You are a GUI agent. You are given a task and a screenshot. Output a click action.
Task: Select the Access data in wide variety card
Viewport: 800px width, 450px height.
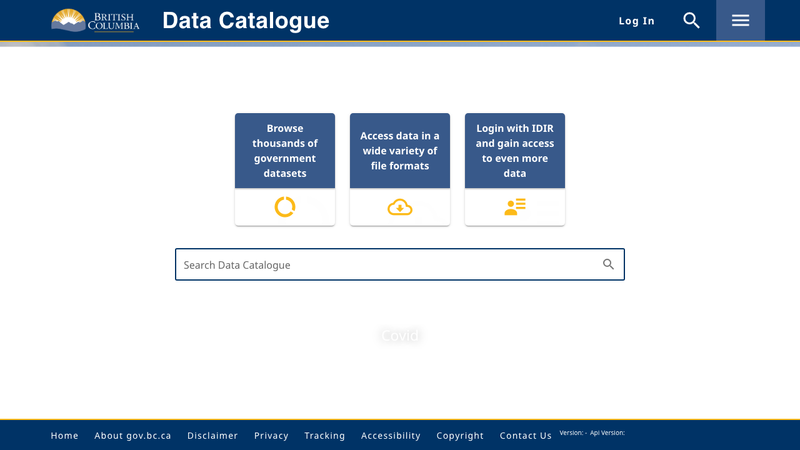point(400,169)
